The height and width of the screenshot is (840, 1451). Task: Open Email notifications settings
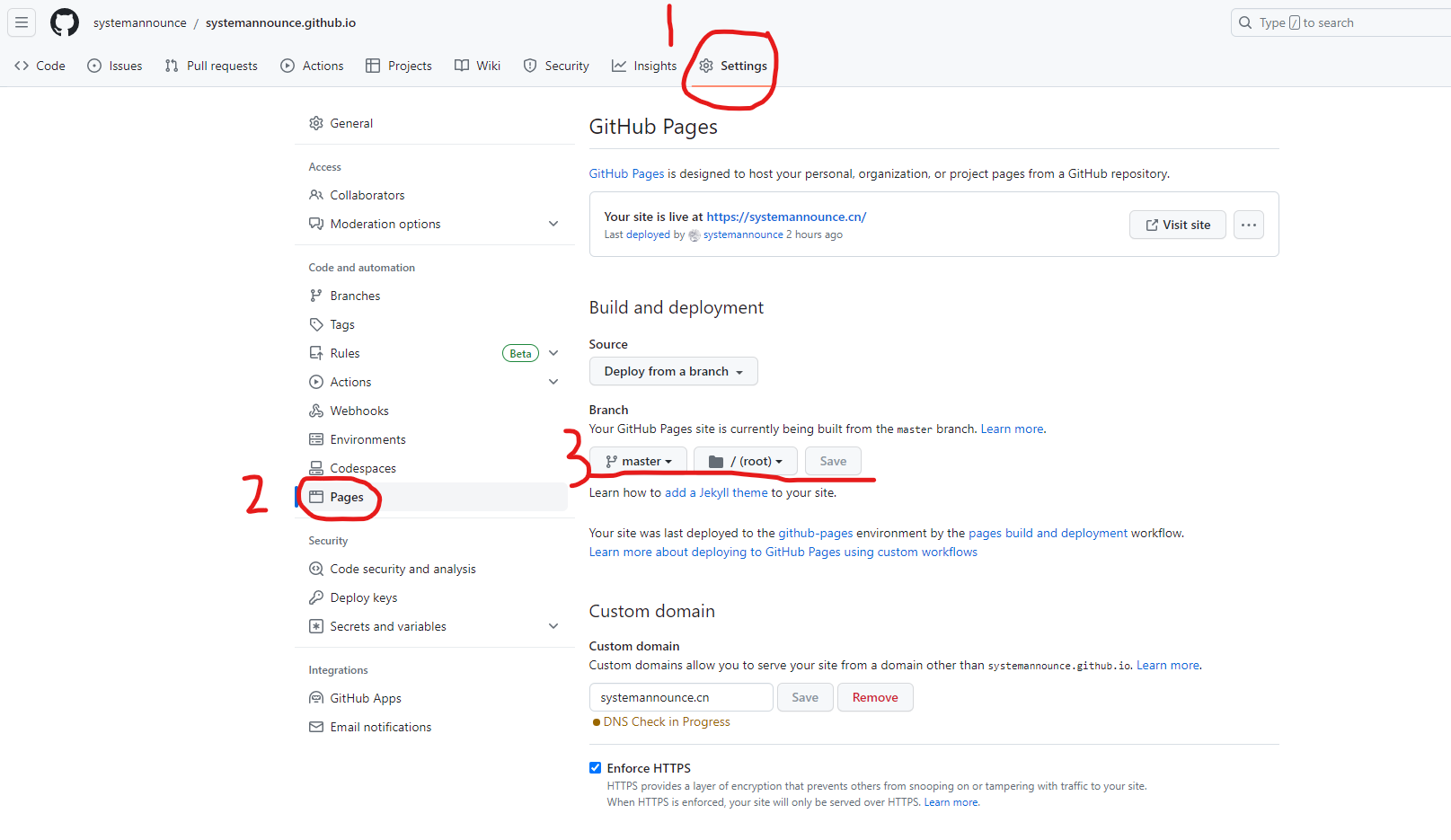click(435, 727)
